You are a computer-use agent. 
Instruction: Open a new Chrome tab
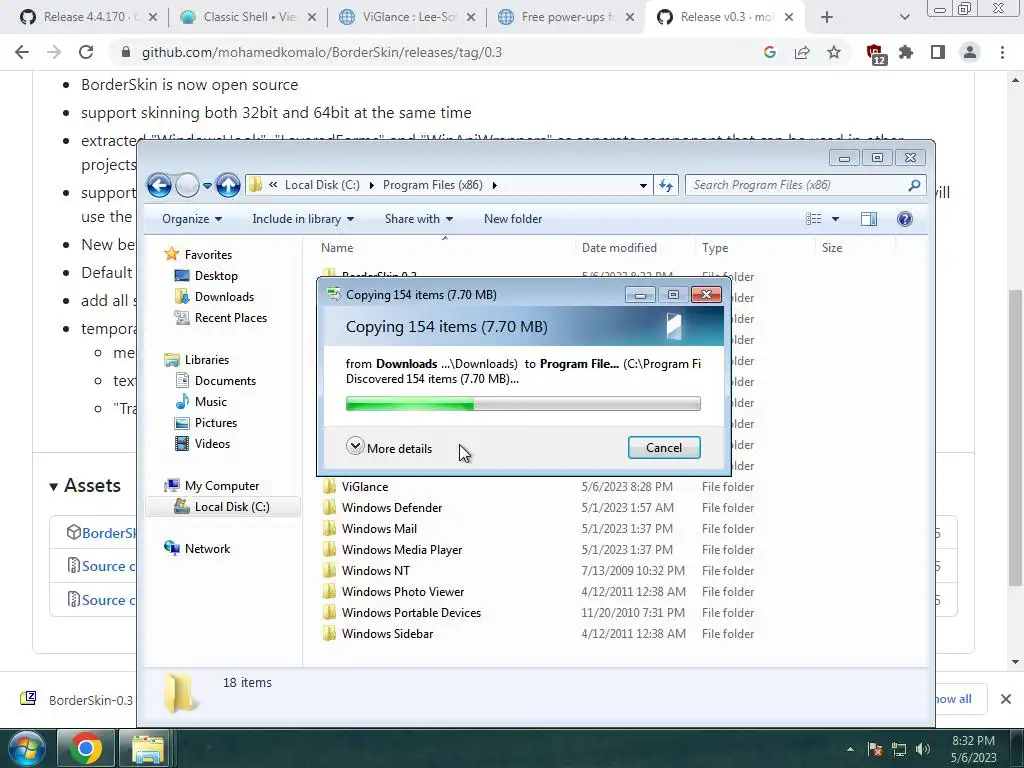826,18
